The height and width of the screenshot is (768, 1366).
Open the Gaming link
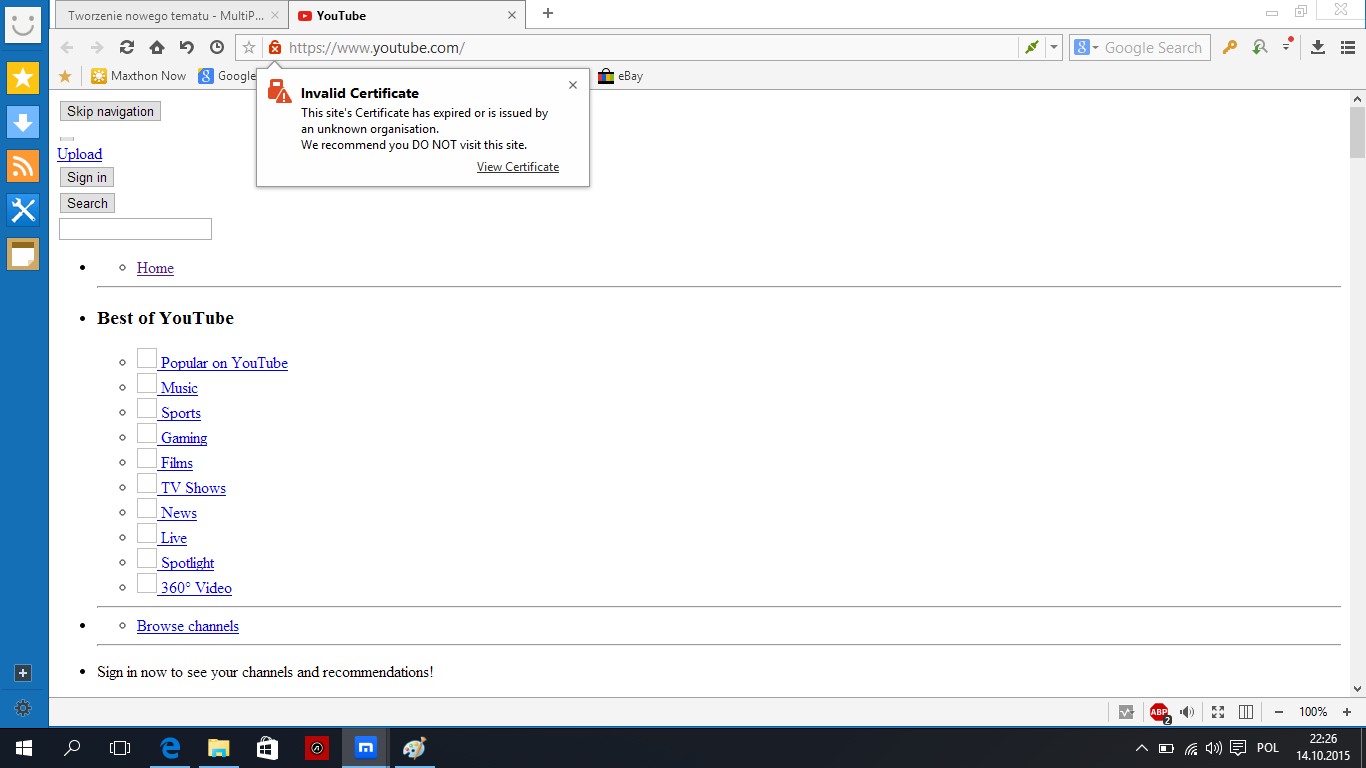click(184, 438)
